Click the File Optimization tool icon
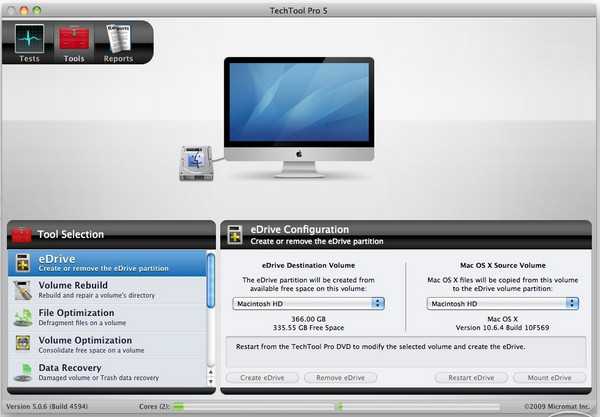Image resolution: width=600 pixels, height=417 pixels. pos(24,318)
